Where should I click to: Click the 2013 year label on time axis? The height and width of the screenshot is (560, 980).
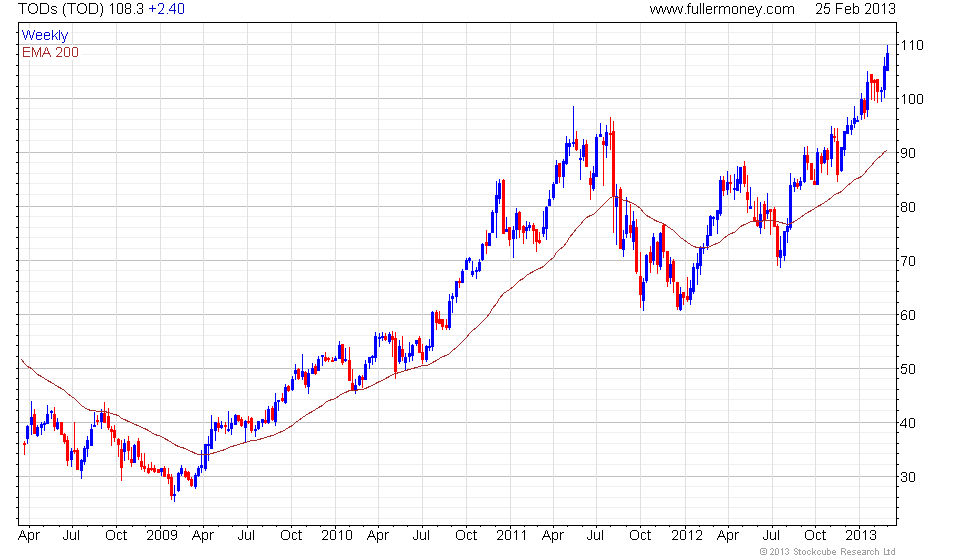[x=861, y=536]
